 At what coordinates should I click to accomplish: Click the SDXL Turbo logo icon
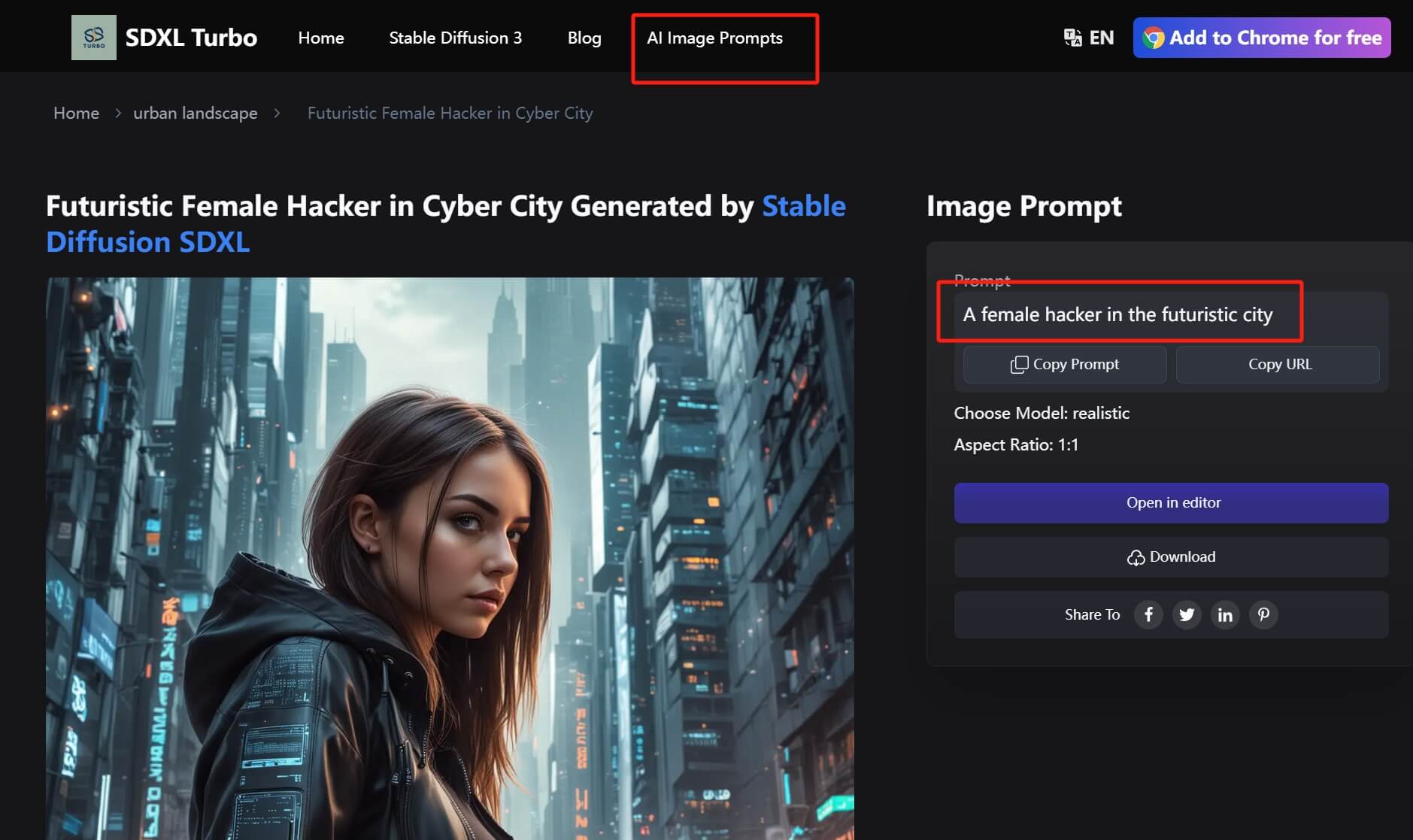click(x=94, y=38)
